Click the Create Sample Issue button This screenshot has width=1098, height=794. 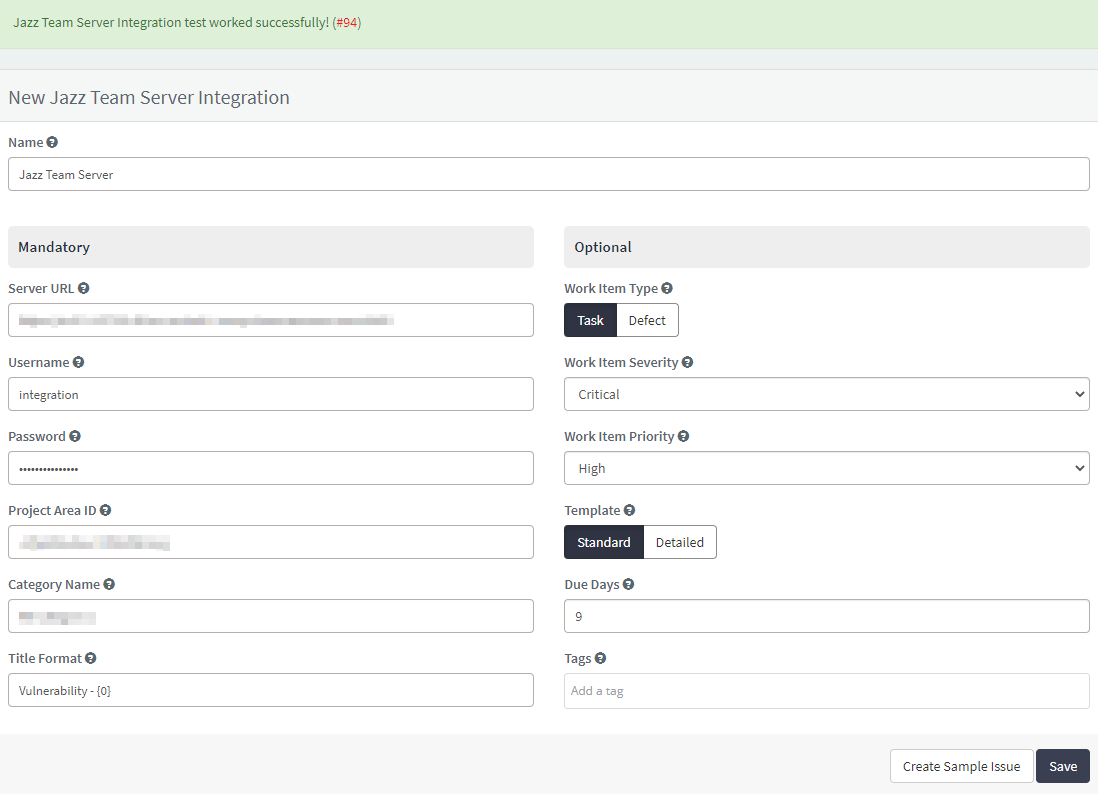[x=961, y=766]
